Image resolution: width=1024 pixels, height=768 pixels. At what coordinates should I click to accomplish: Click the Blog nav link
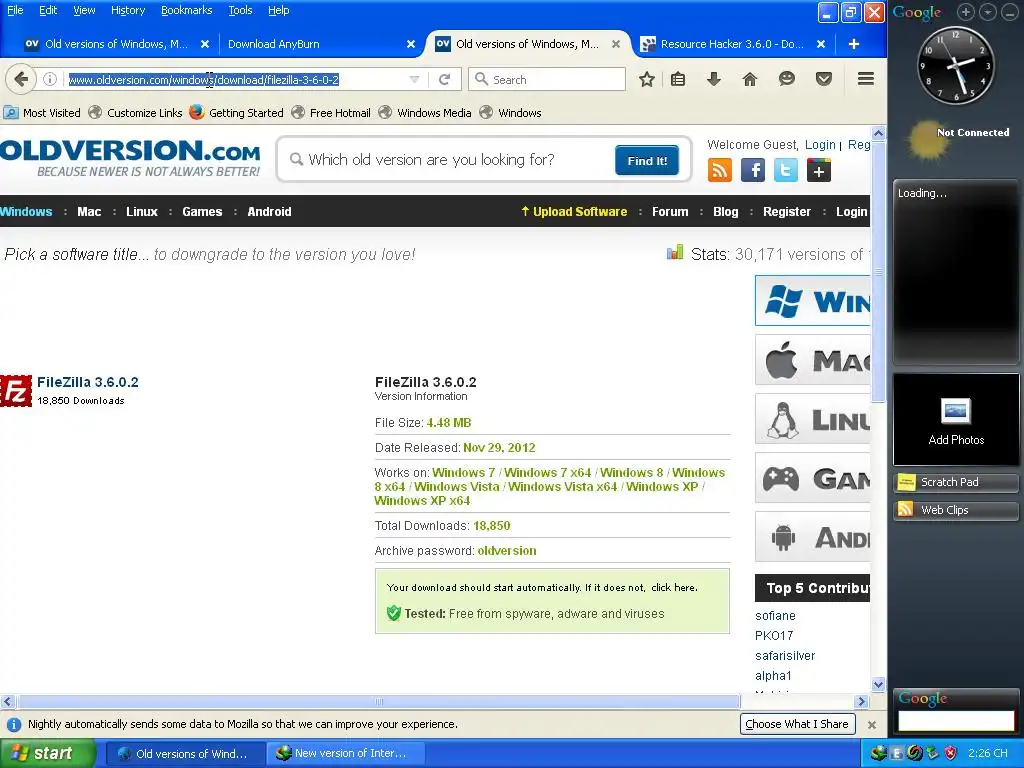(726, 212)
